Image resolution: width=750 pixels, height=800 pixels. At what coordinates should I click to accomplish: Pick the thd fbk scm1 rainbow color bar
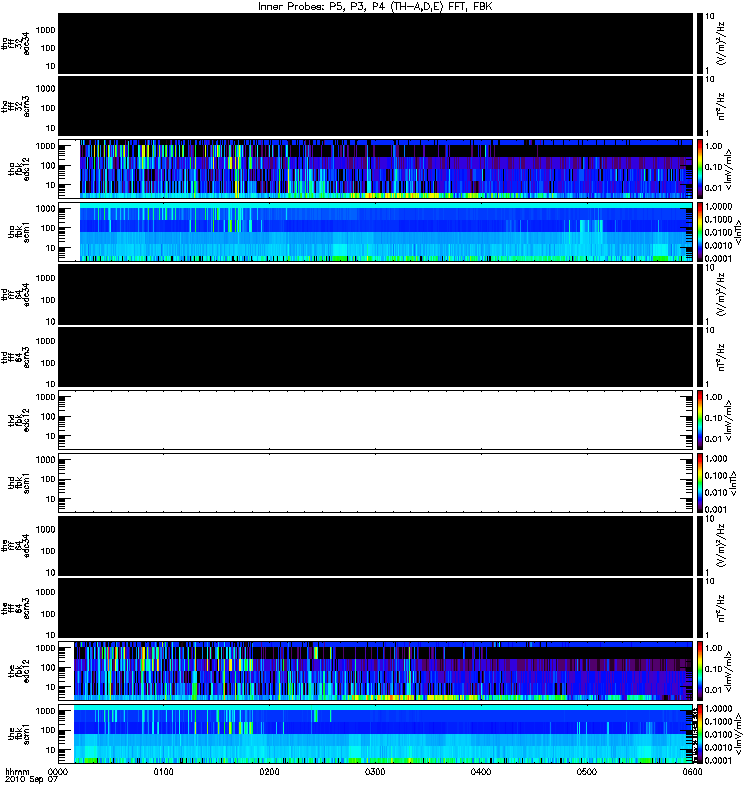pyautogui.click(x=700, y=483)
